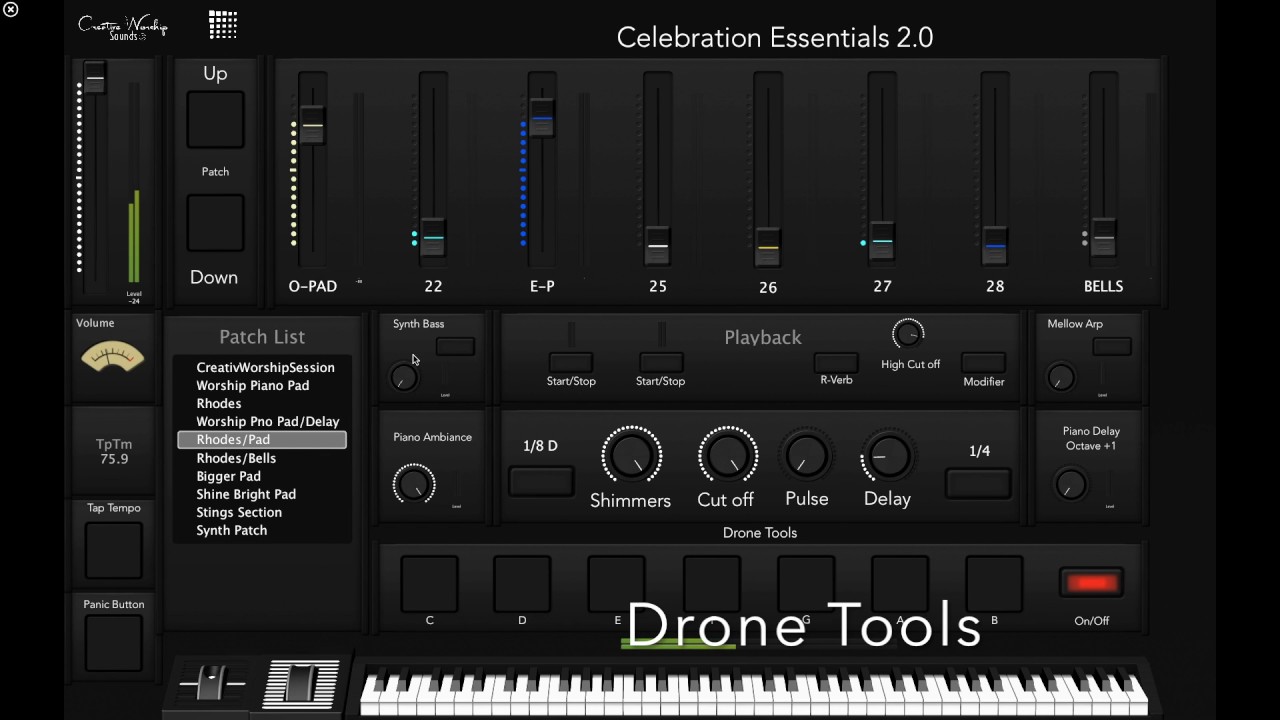Select the Rhodes/Bells patch

click(236, 458)
